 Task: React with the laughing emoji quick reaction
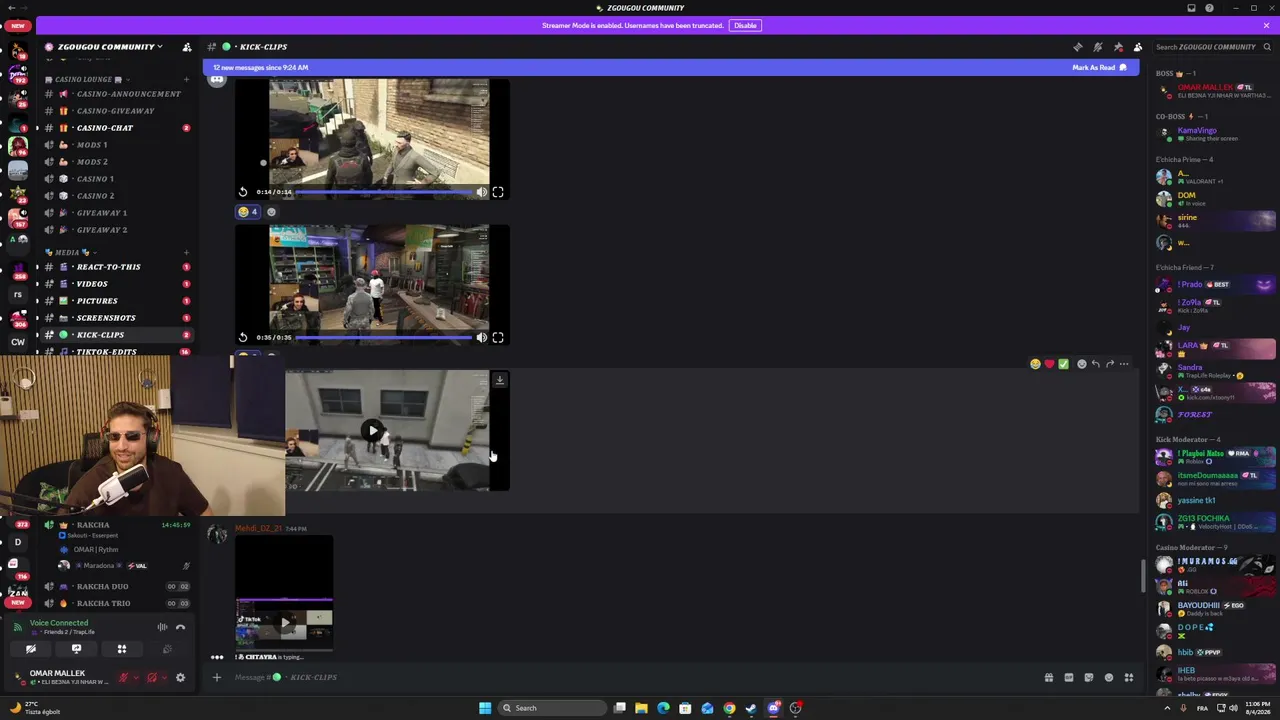tap(1035, 364)
